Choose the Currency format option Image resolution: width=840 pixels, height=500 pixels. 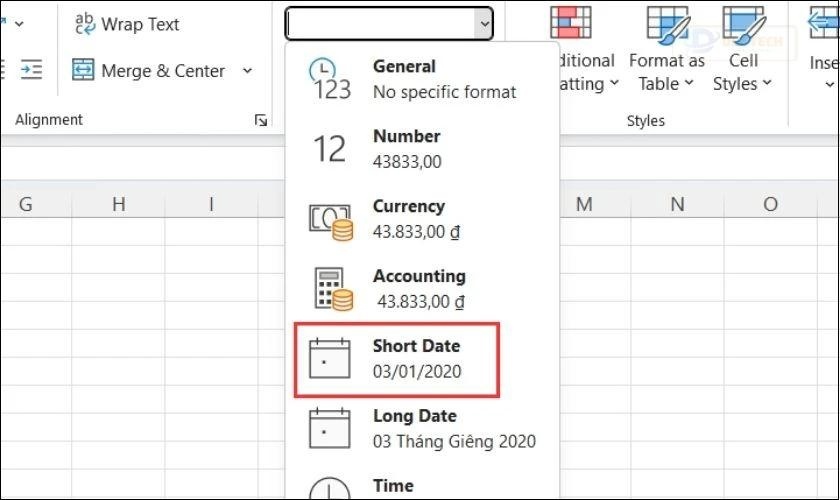(423, 219)
